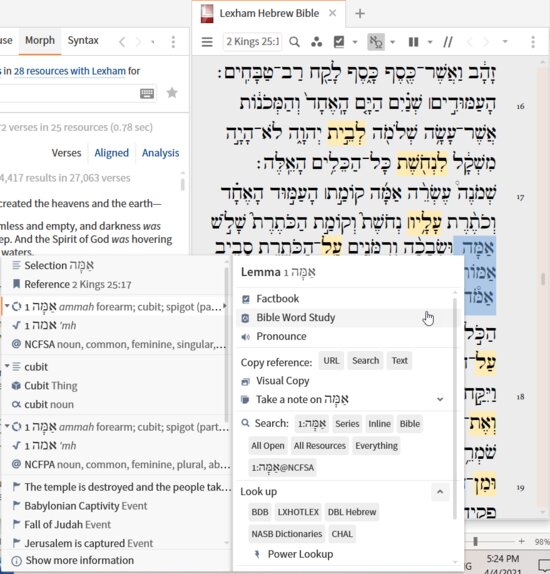Screen dimensions: 550x574
Task: Open the Lexham Hebrew Bible panel kebab menu
Action: click(533, 42)
